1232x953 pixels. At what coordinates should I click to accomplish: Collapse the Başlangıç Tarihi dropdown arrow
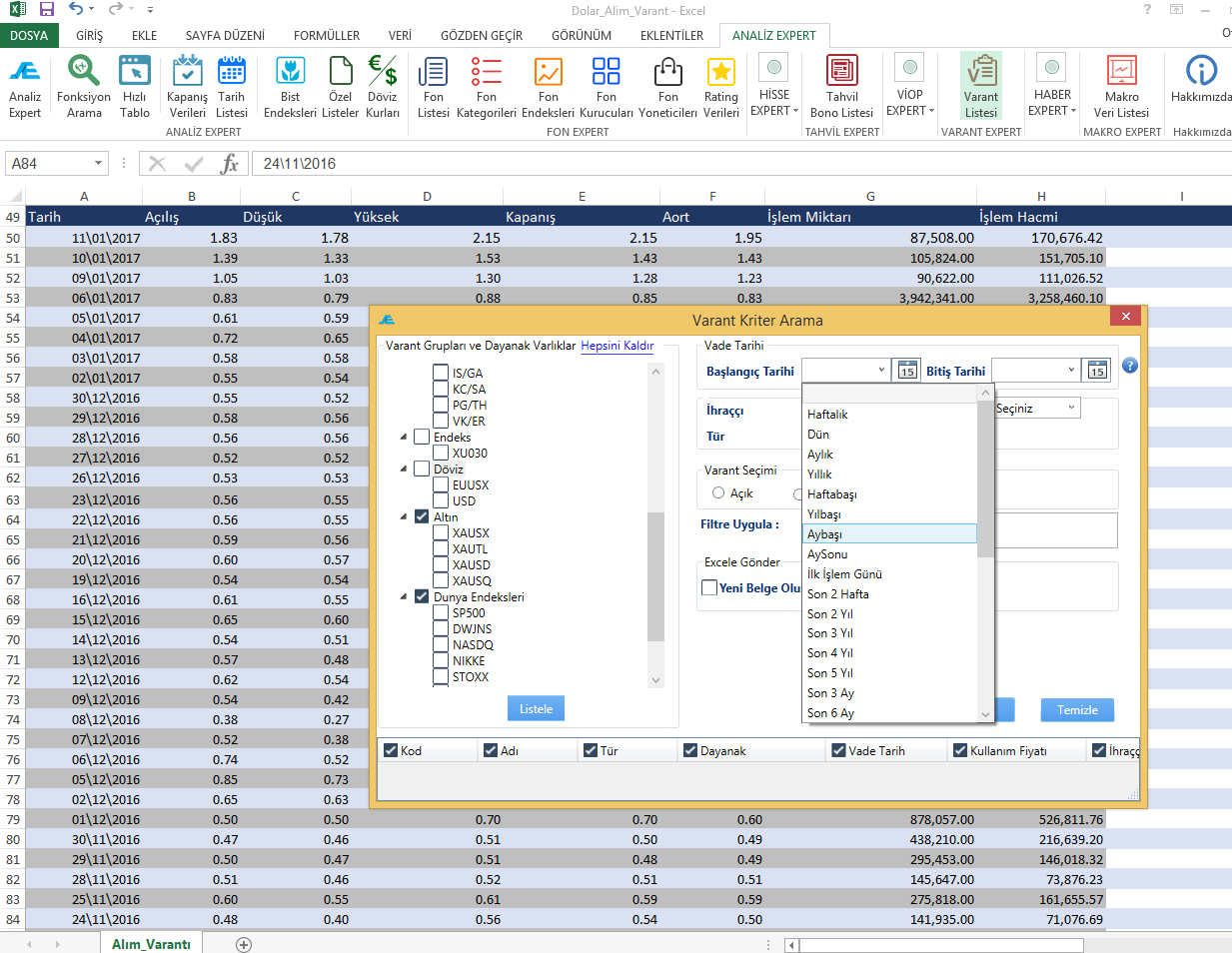(881, 371)
